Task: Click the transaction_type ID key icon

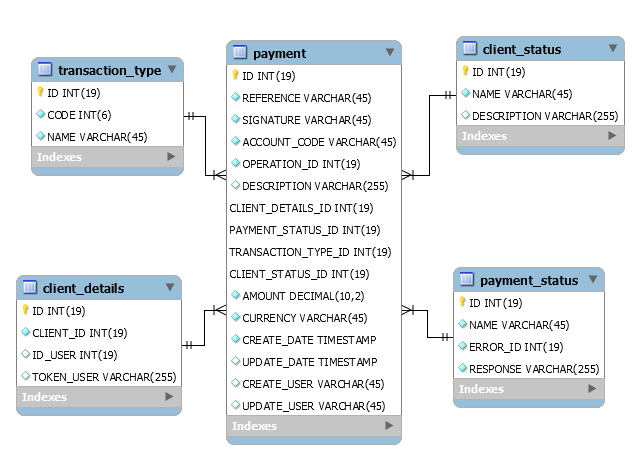Action: [x=40, y=92]
